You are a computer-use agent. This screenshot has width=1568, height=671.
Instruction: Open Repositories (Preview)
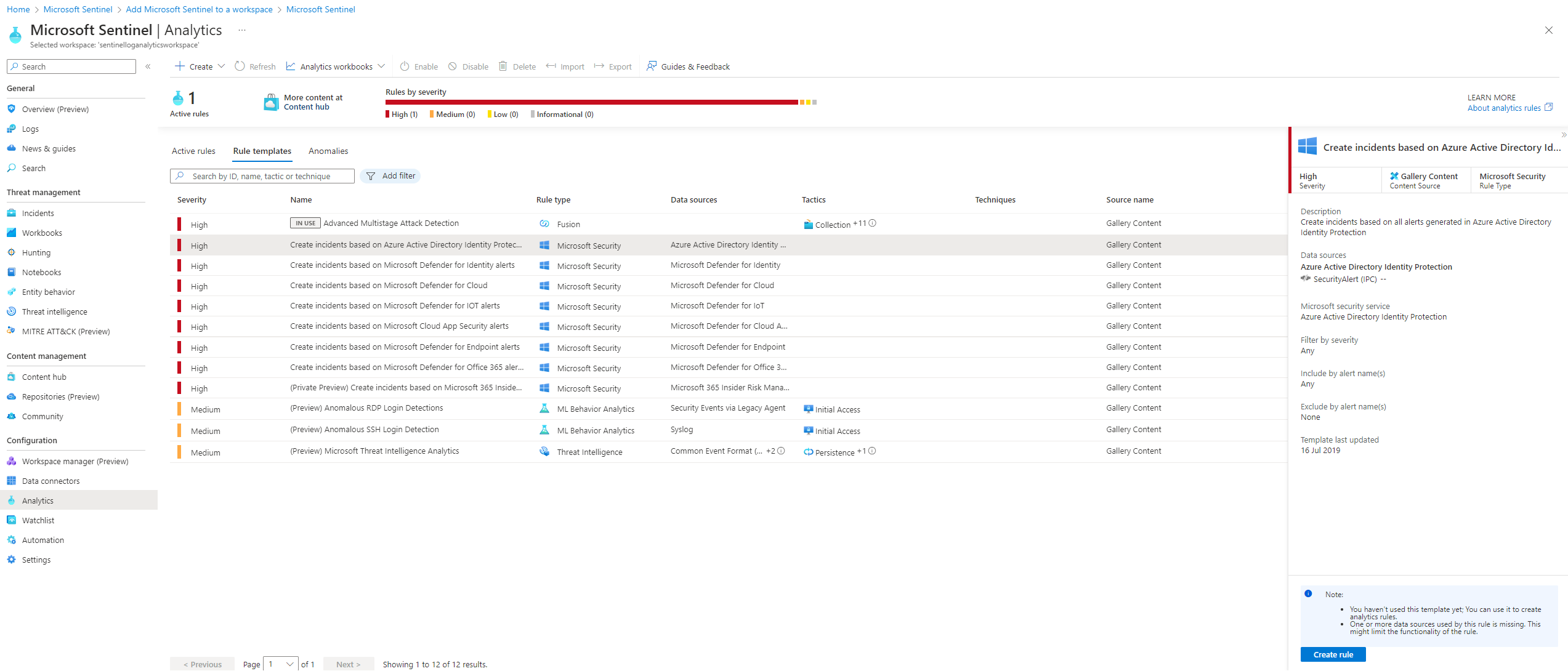60,396
